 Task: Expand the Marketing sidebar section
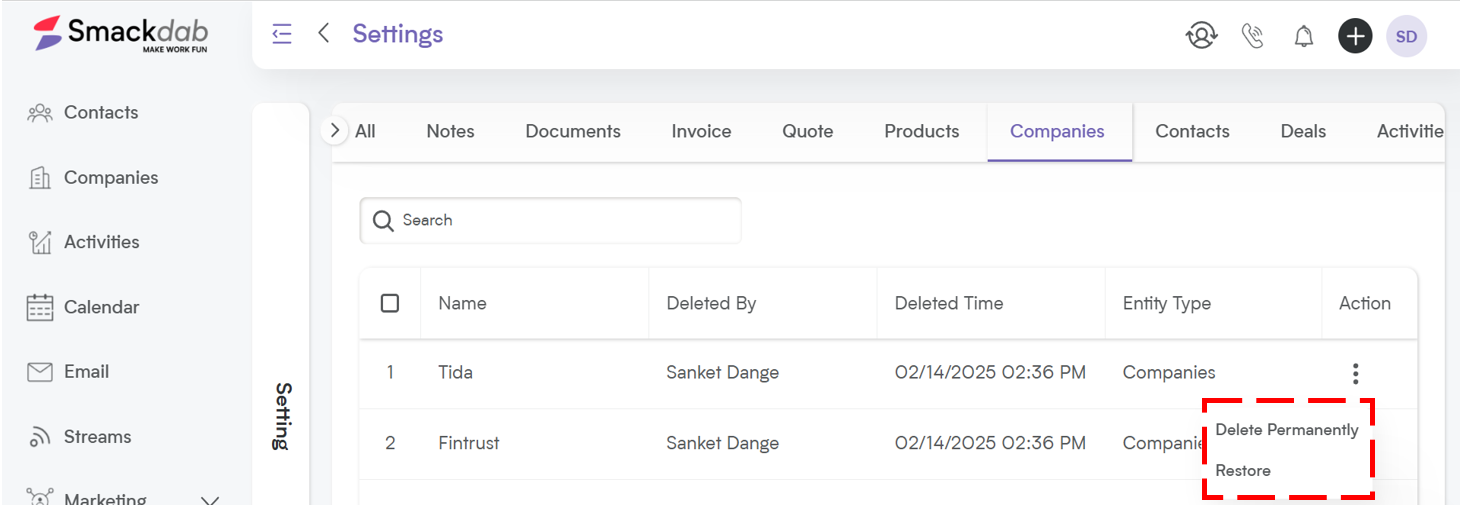[210, 499]
